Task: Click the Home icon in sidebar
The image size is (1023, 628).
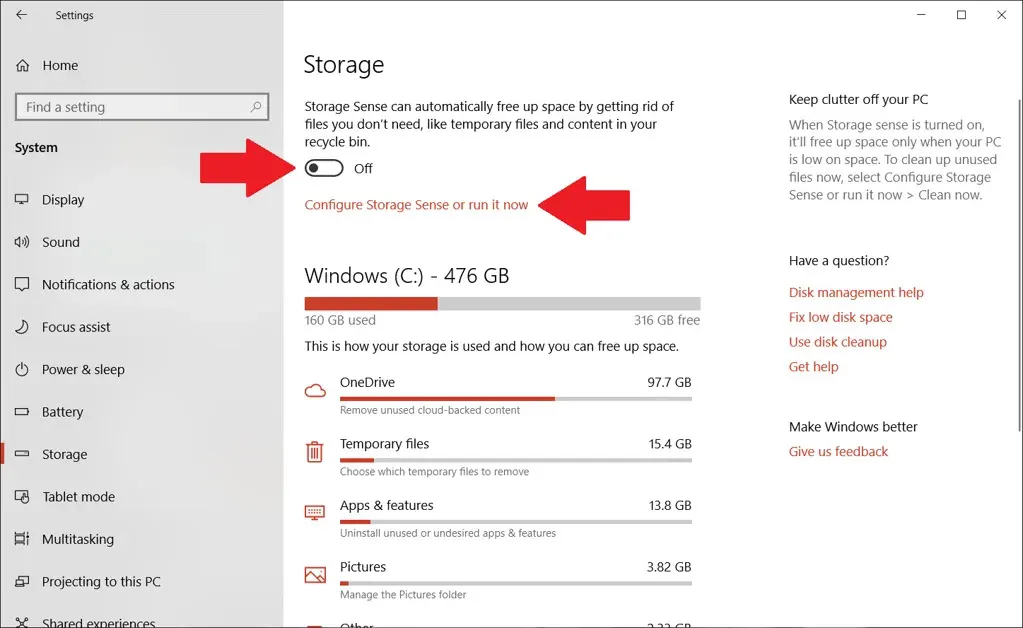Action: point(22,65)
